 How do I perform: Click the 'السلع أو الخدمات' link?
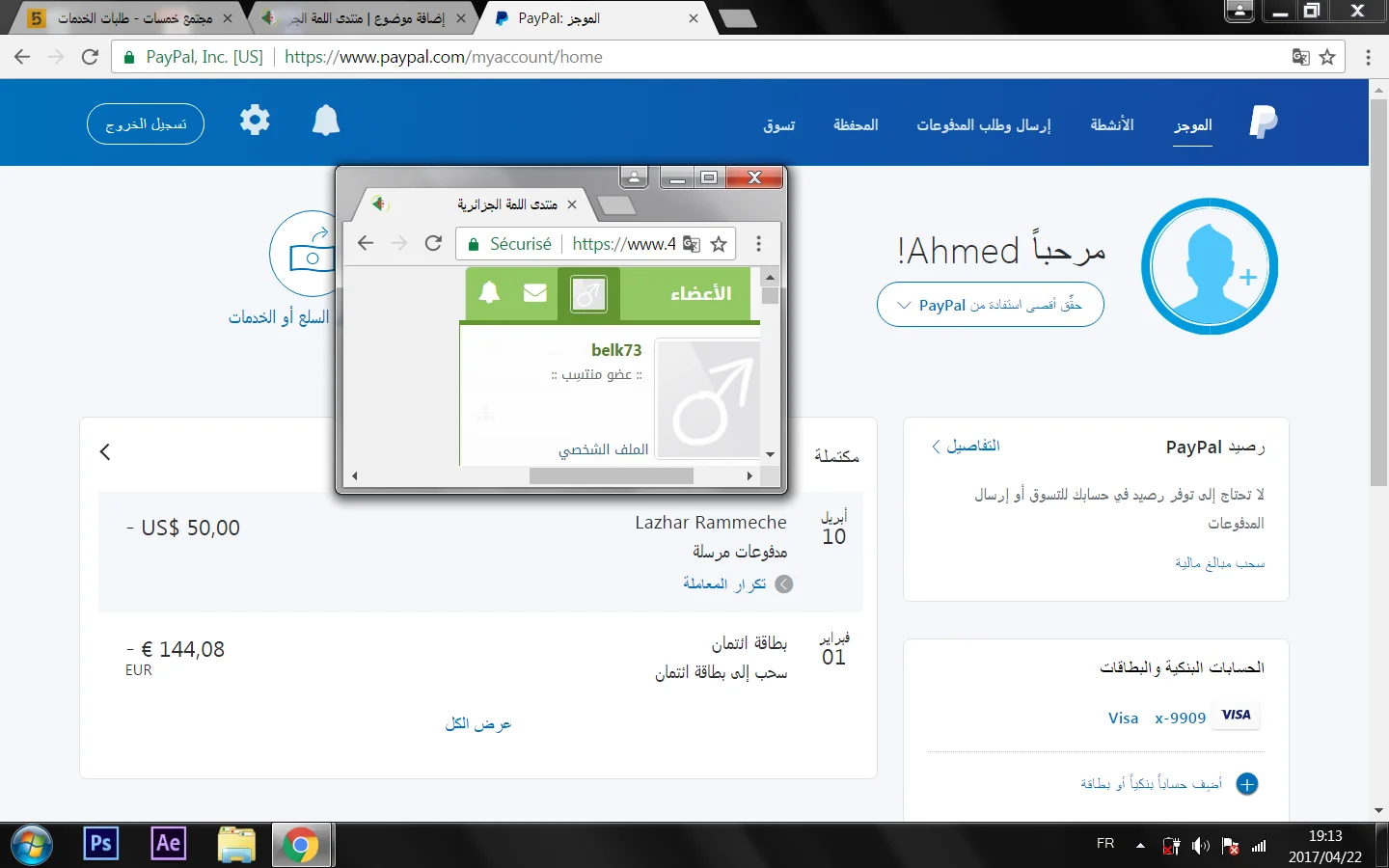click(x=279, y=317)
